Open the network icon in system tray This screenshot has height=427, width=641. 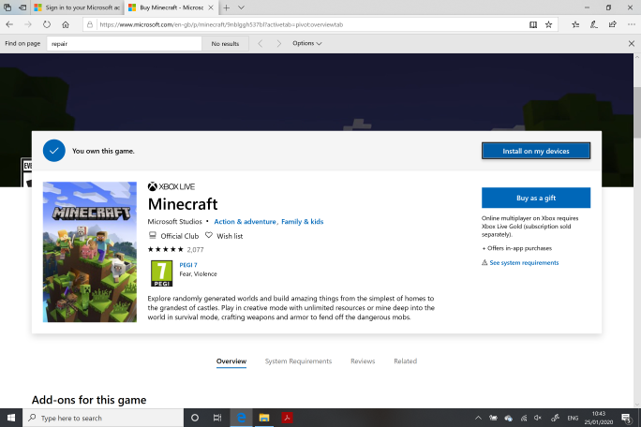click(524, 418)
